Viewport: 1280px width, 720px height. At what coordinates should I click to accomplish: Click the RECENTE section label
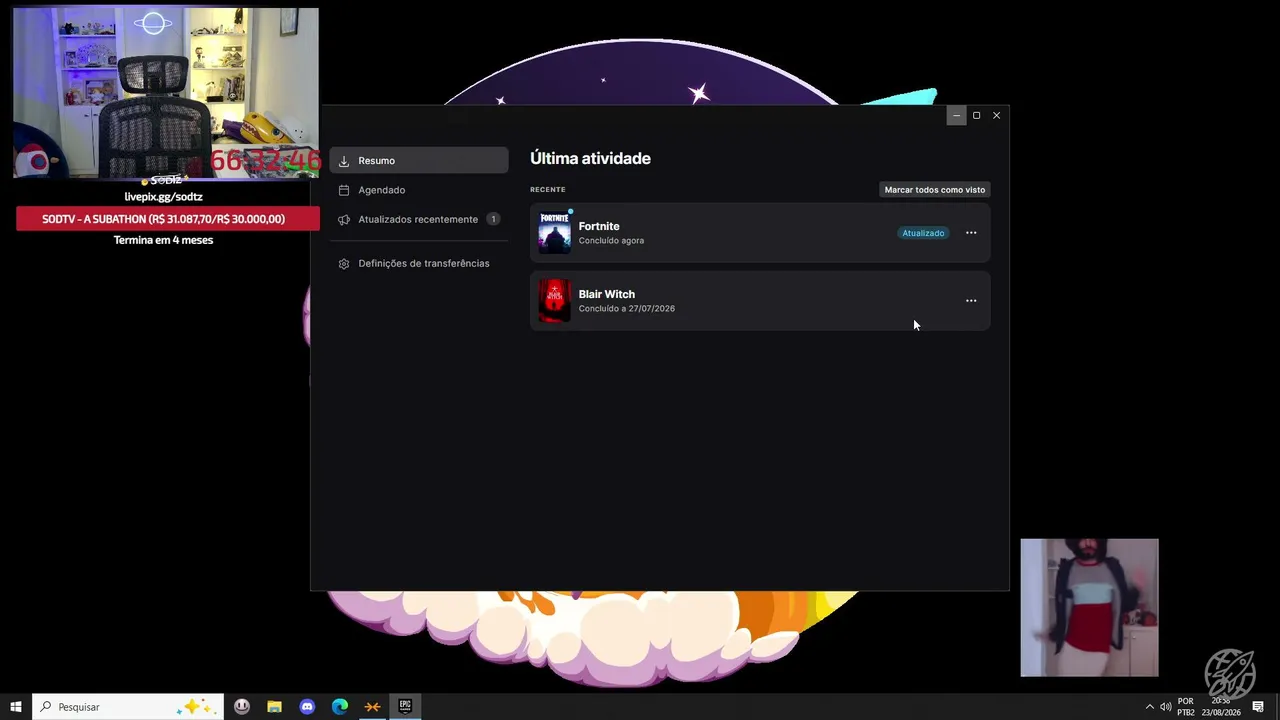click(x=548, y=190)
